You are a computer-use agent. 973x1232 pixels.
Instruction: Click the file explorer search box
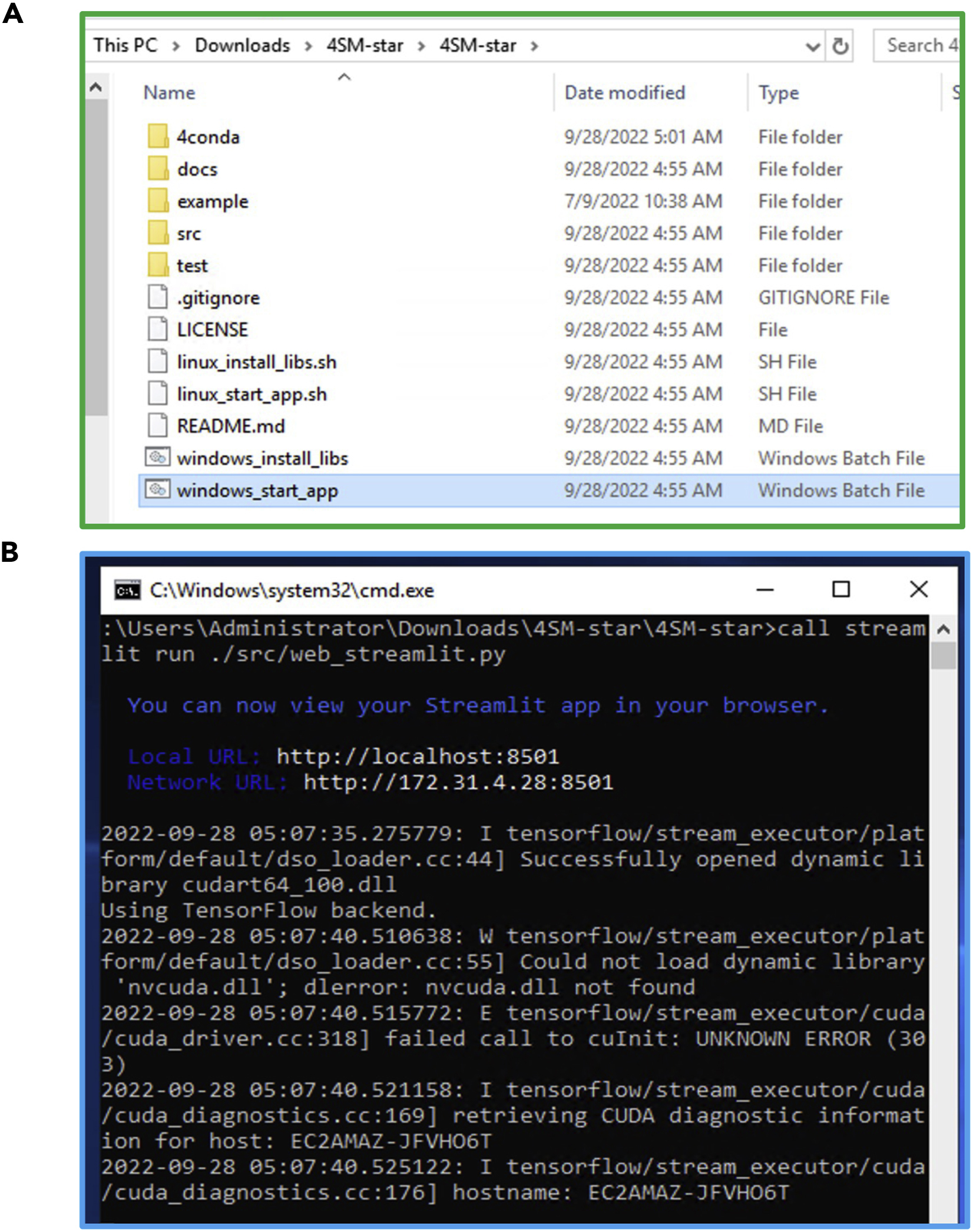click(x=918, y=45)
